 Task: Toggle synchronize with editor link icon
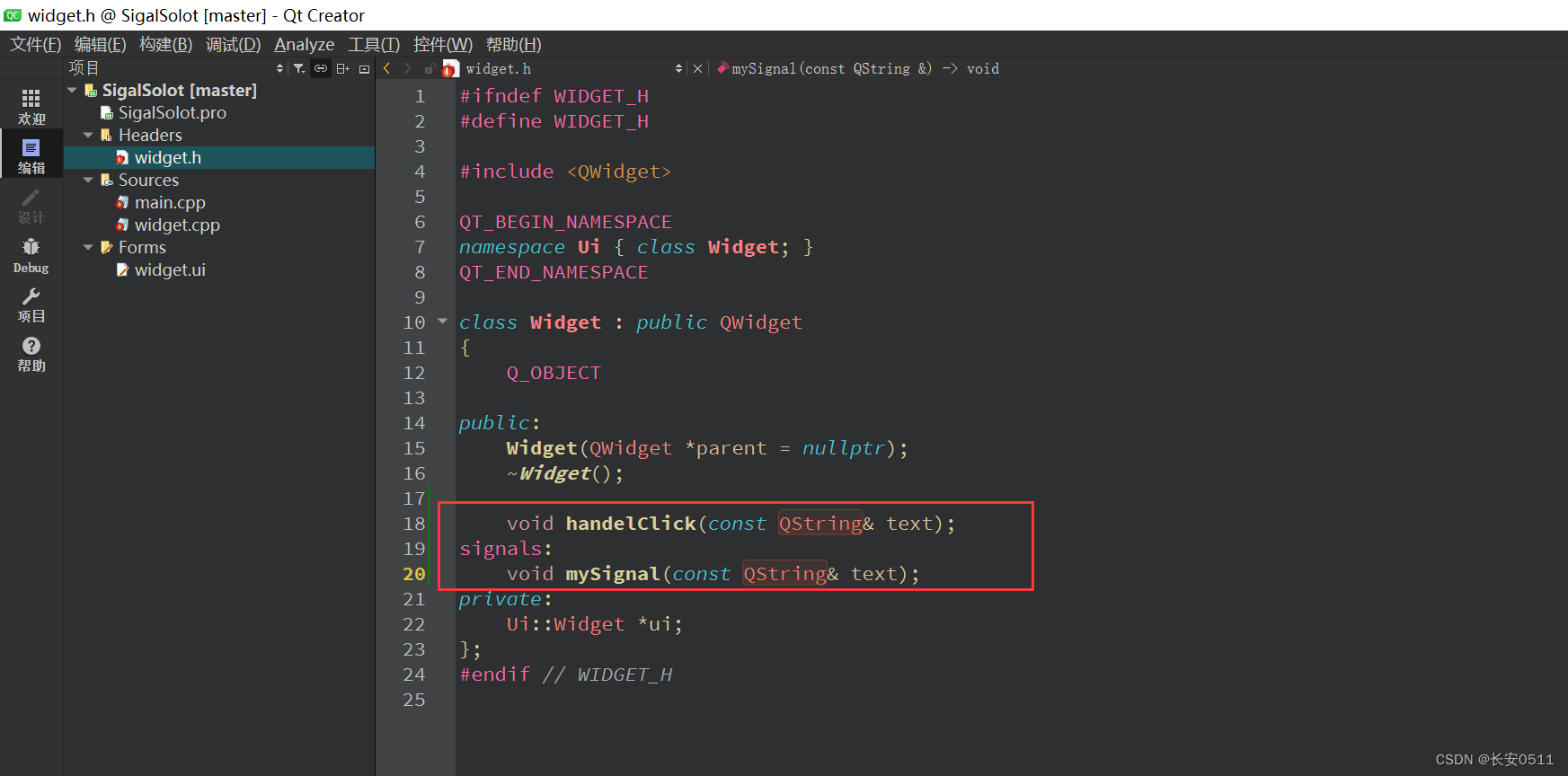(x=321, y=68)
